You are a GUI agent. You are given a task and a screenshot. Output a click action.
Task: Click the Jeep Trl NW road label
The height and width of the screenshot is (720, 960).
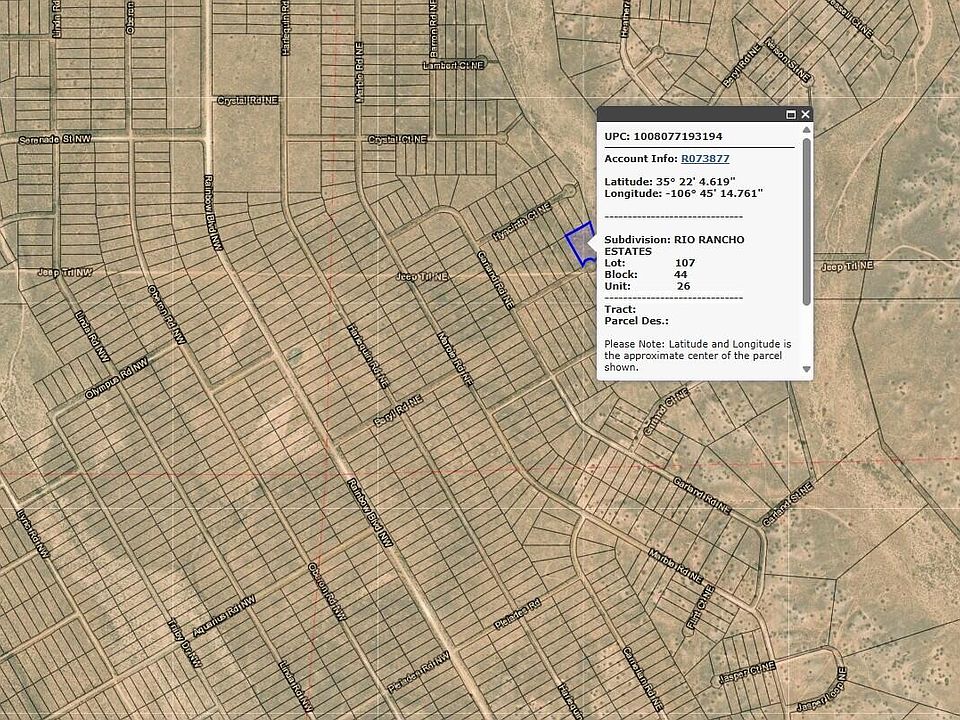(x=65, y=272)
